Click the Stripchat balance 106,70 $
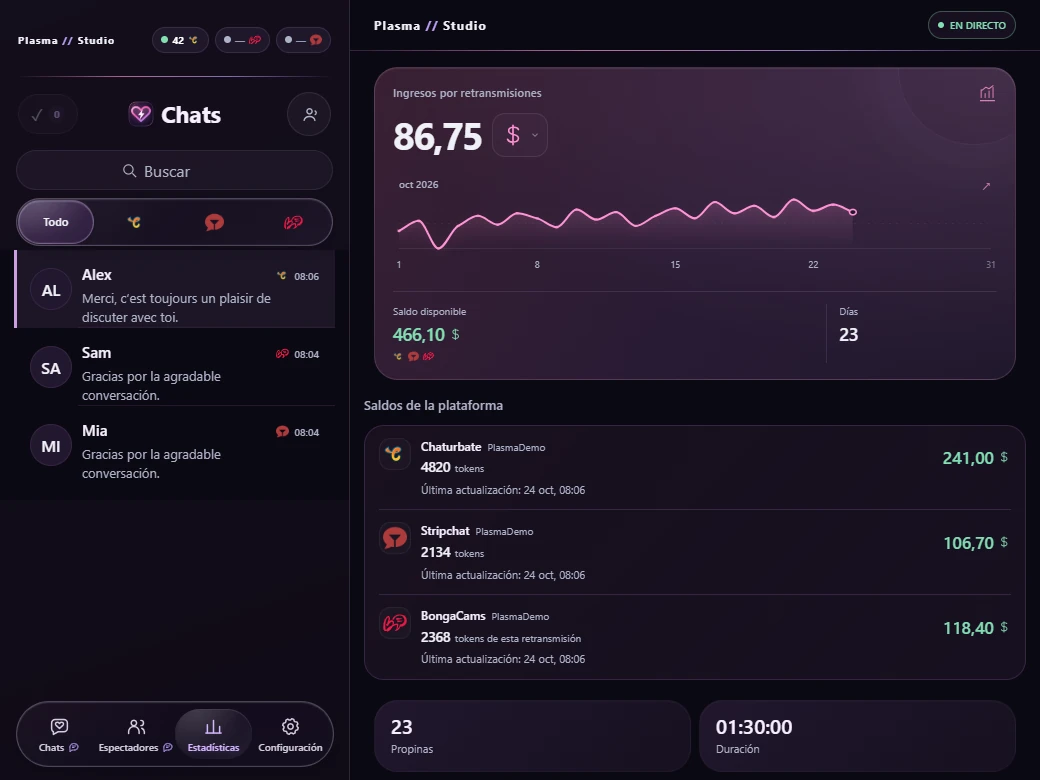The image size is (1040, 780). (x=975, y=543)
